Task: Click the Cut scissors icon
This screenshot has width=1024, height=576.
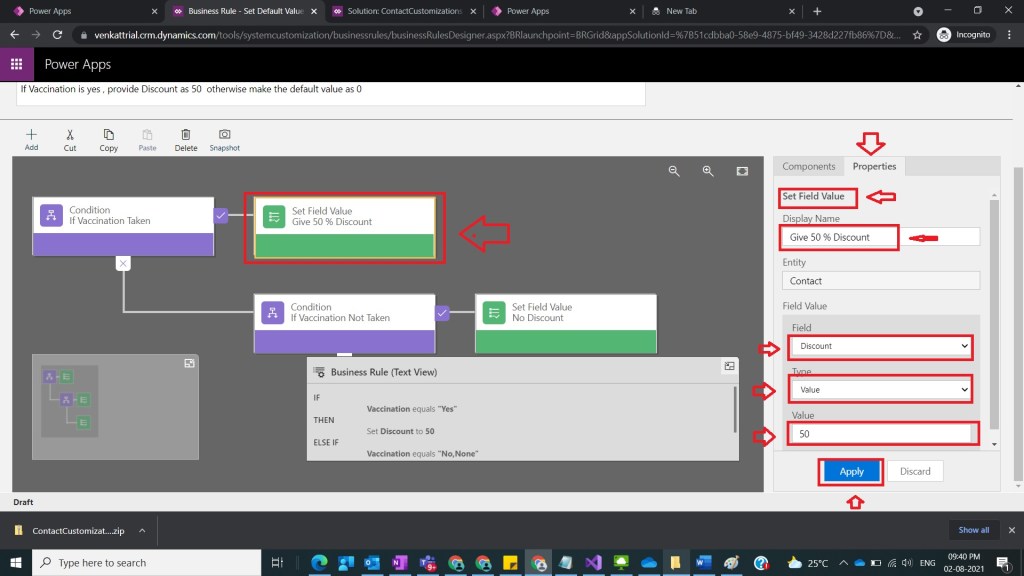Action: (70, 135)
